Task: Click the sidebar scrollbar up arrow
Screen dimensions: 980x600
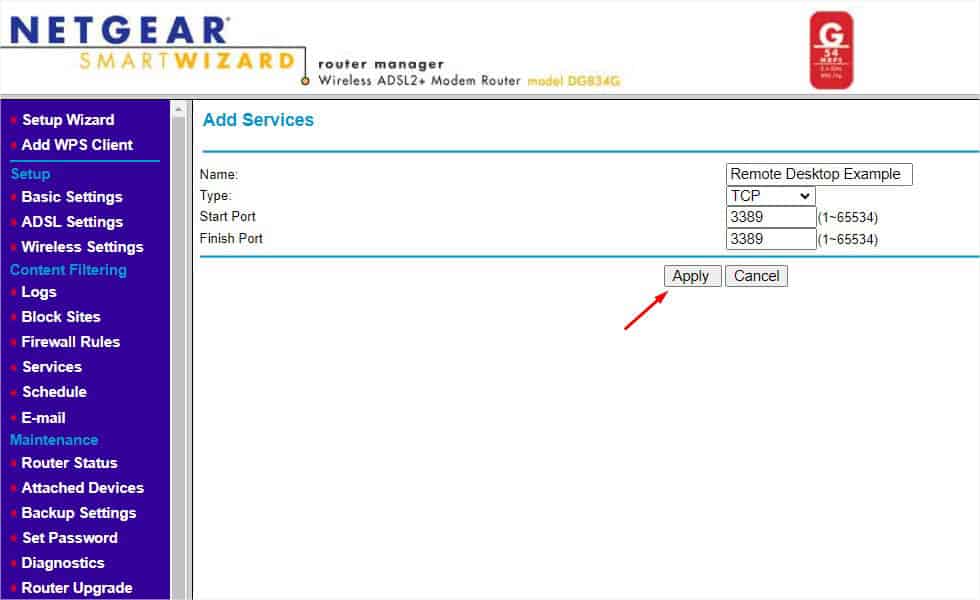Action: [x=179, y=110]
